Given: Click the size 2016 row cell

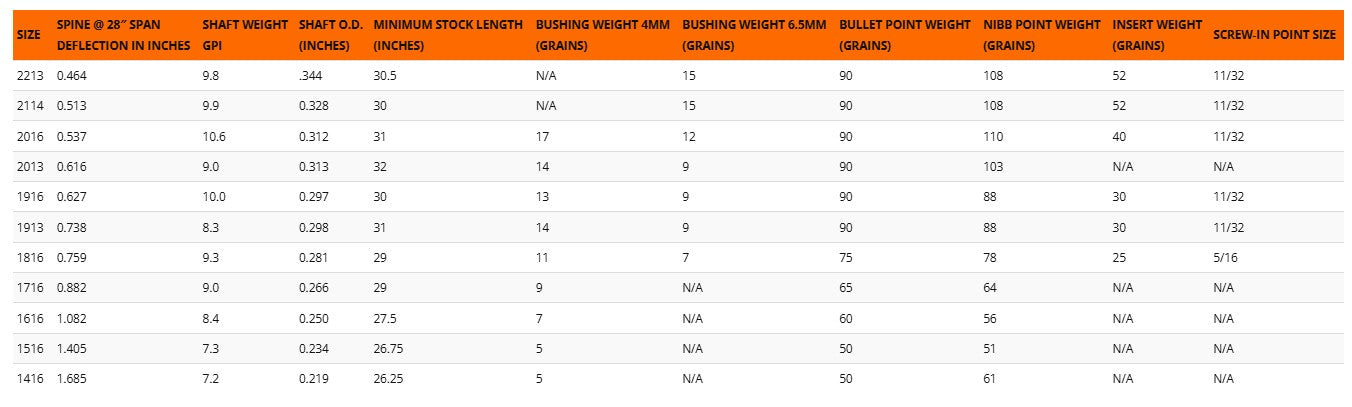Looking at the screenshot, I should (x=29, y=136).
